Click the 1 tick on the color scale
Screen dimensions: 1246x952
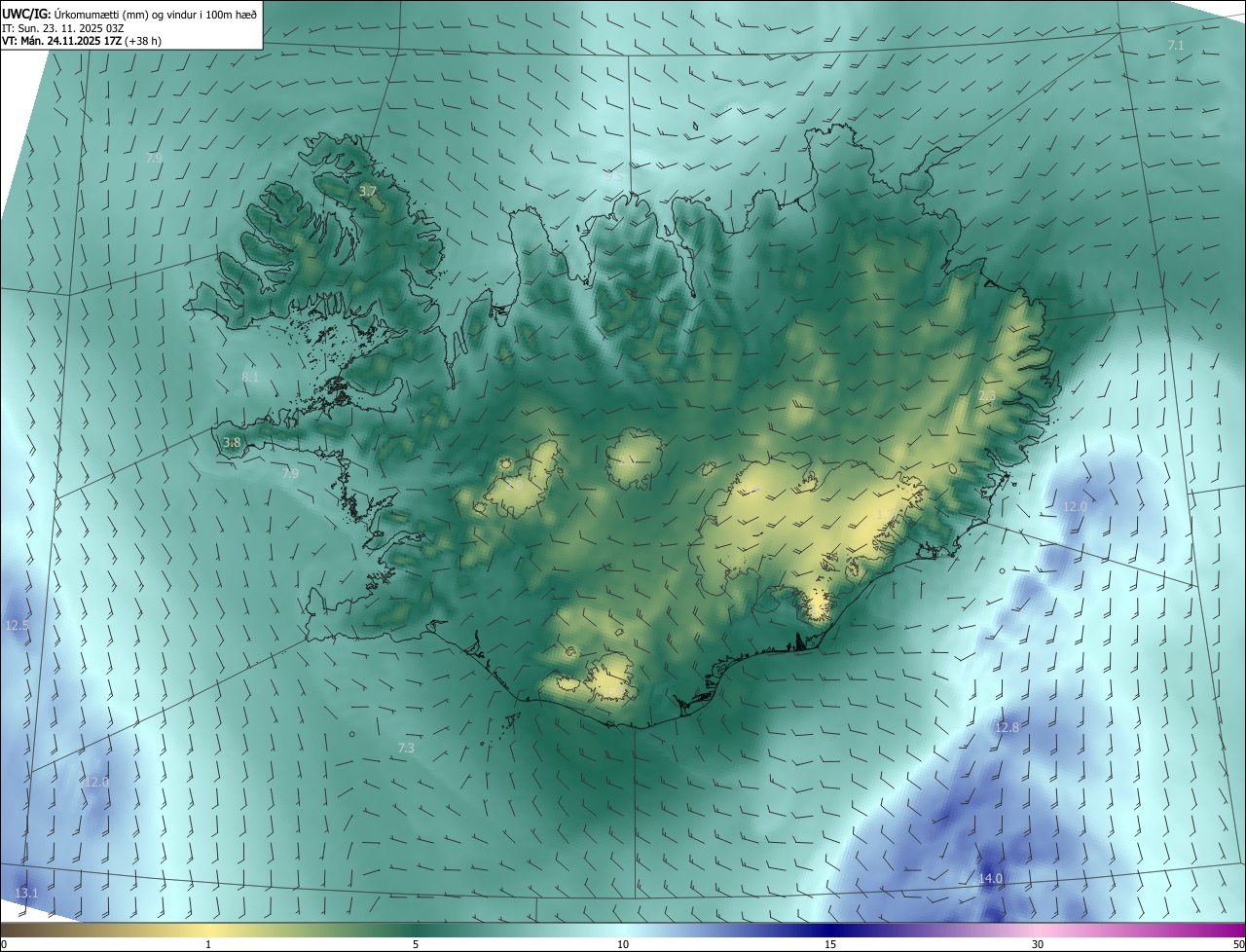pyautogui.click(x=209, y=944)
